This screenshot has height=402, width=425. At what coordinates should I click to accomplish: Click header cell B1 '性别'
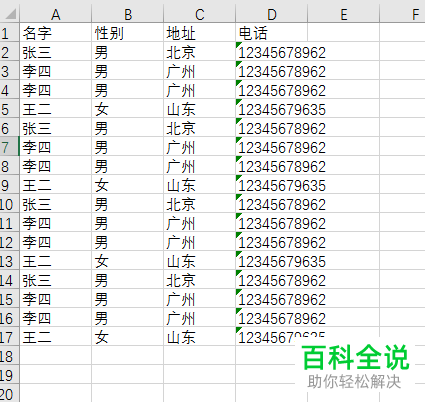point(128,33)
